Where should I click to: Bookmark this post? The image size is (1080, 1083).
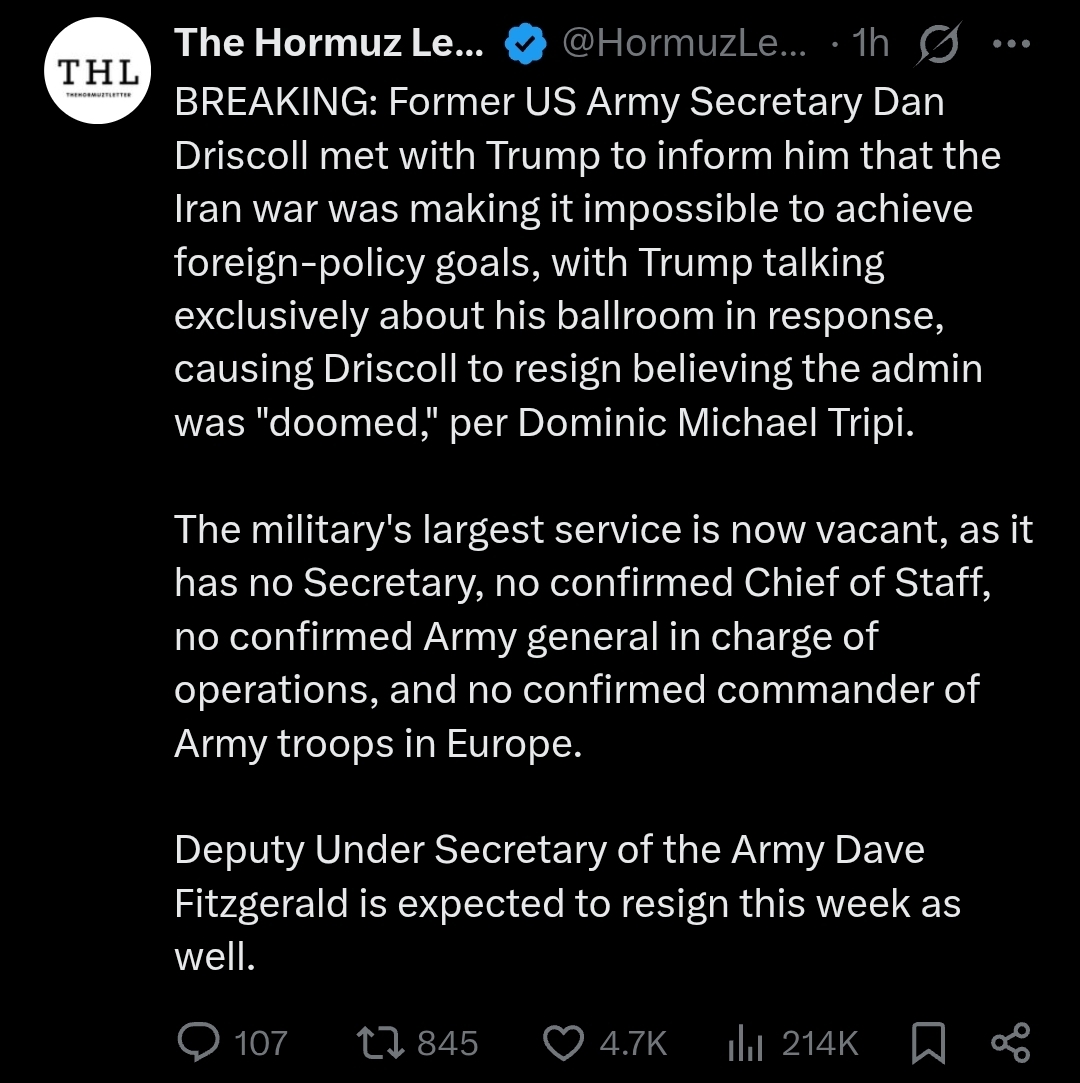(x=928, y=1043)
